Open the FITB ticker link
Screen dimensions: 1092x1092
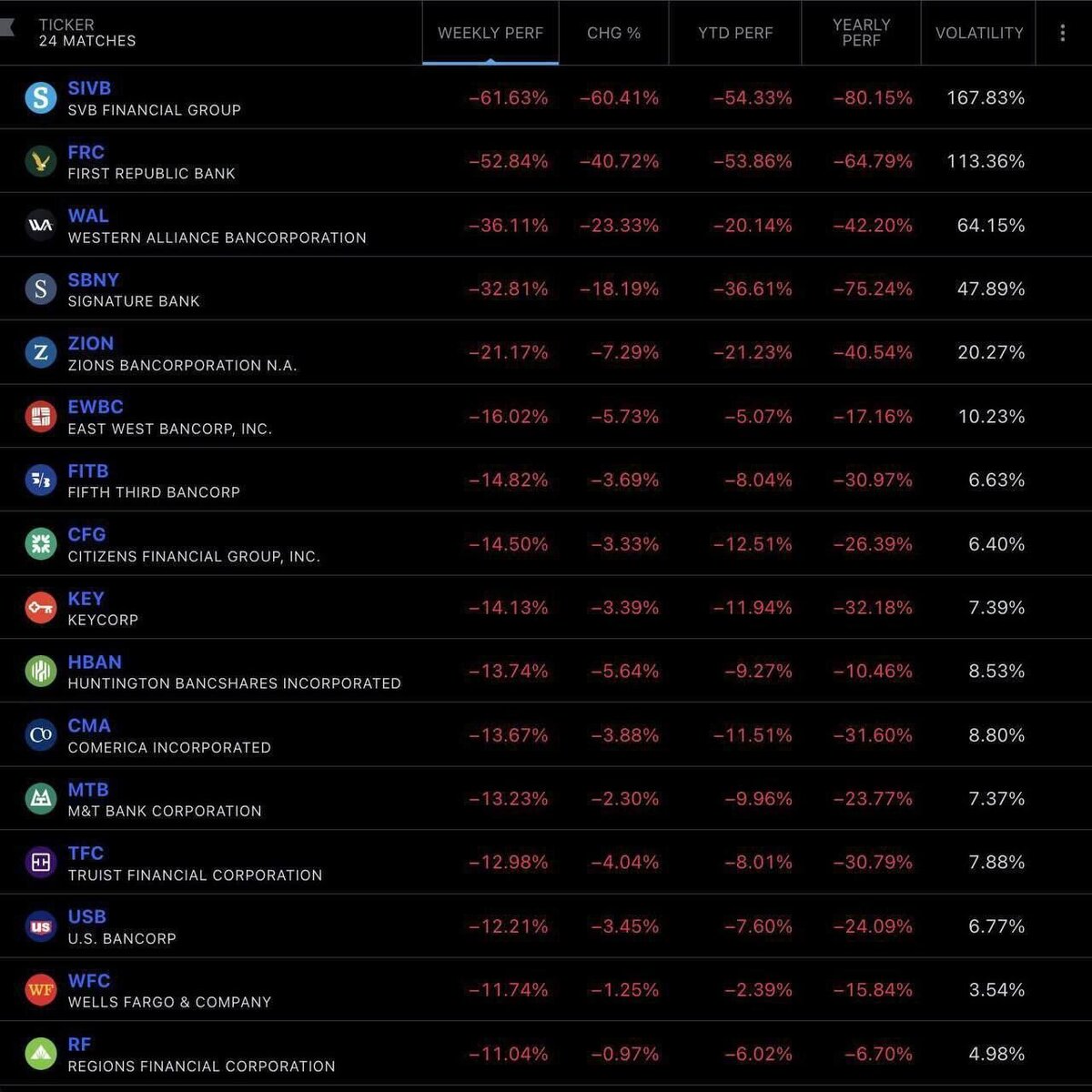click(88, 471)
